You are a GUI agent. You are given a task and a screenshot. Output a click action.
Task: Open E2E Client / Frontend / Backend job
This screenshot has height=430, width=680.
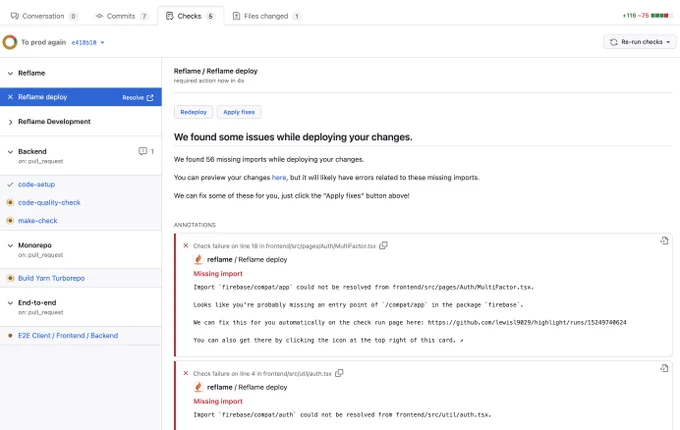68,336
